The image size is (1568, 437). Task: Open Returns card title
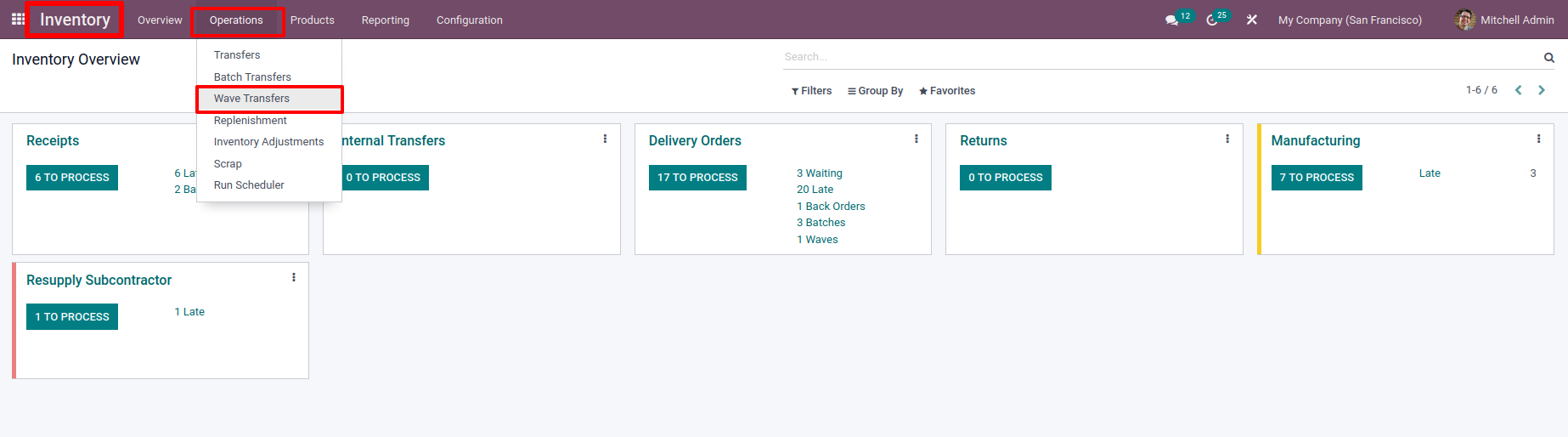(x=984, y=141)
